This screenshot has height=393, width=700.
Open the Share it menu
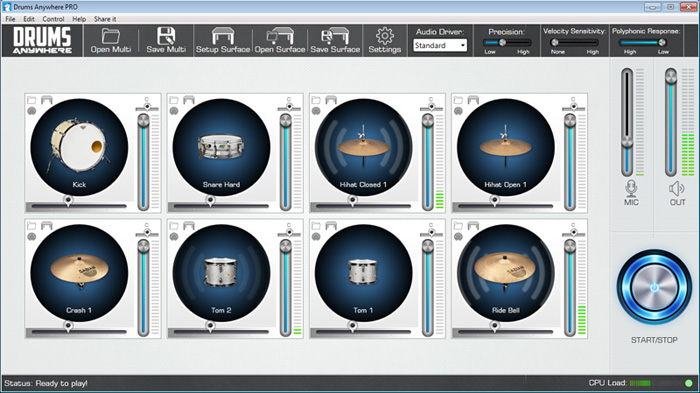(105, 19)
